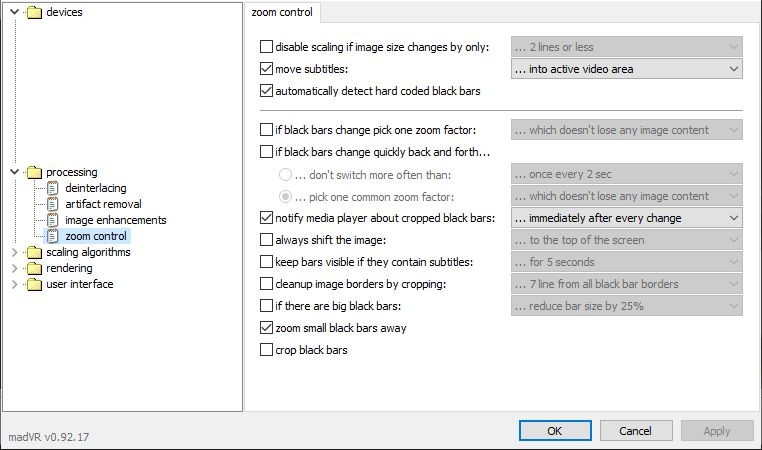Uncheck zoom small black bars away
This screenshot has height=450, width=762.
click(266, 328)
